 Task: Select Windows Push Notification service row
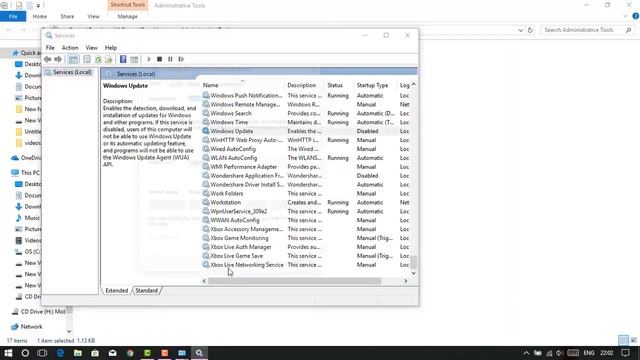click(306, 96)
